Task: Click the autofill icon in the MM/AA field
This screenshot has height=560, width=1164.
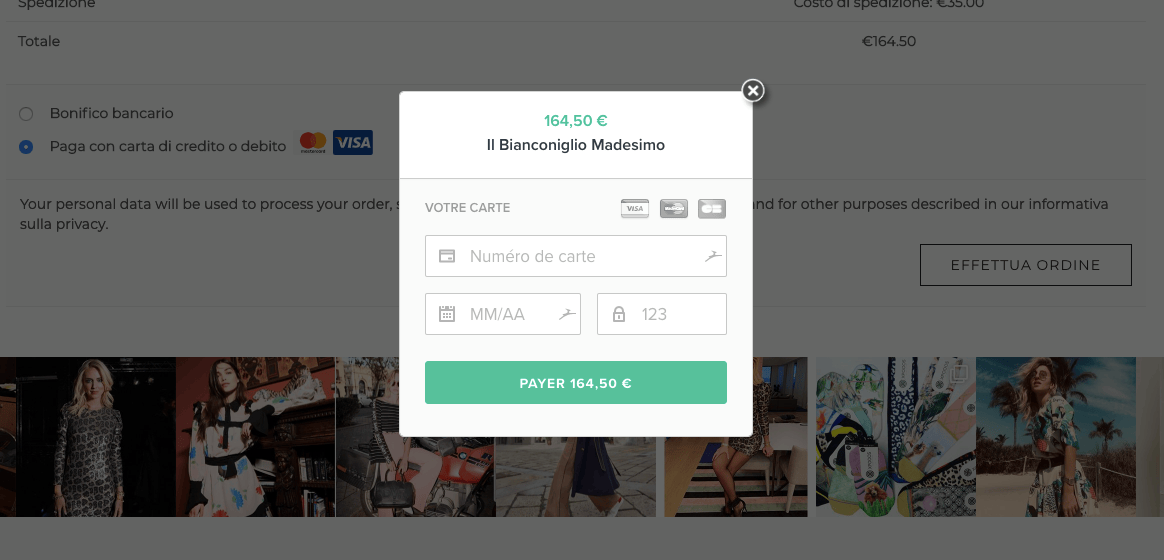Action: click(566, 314)
